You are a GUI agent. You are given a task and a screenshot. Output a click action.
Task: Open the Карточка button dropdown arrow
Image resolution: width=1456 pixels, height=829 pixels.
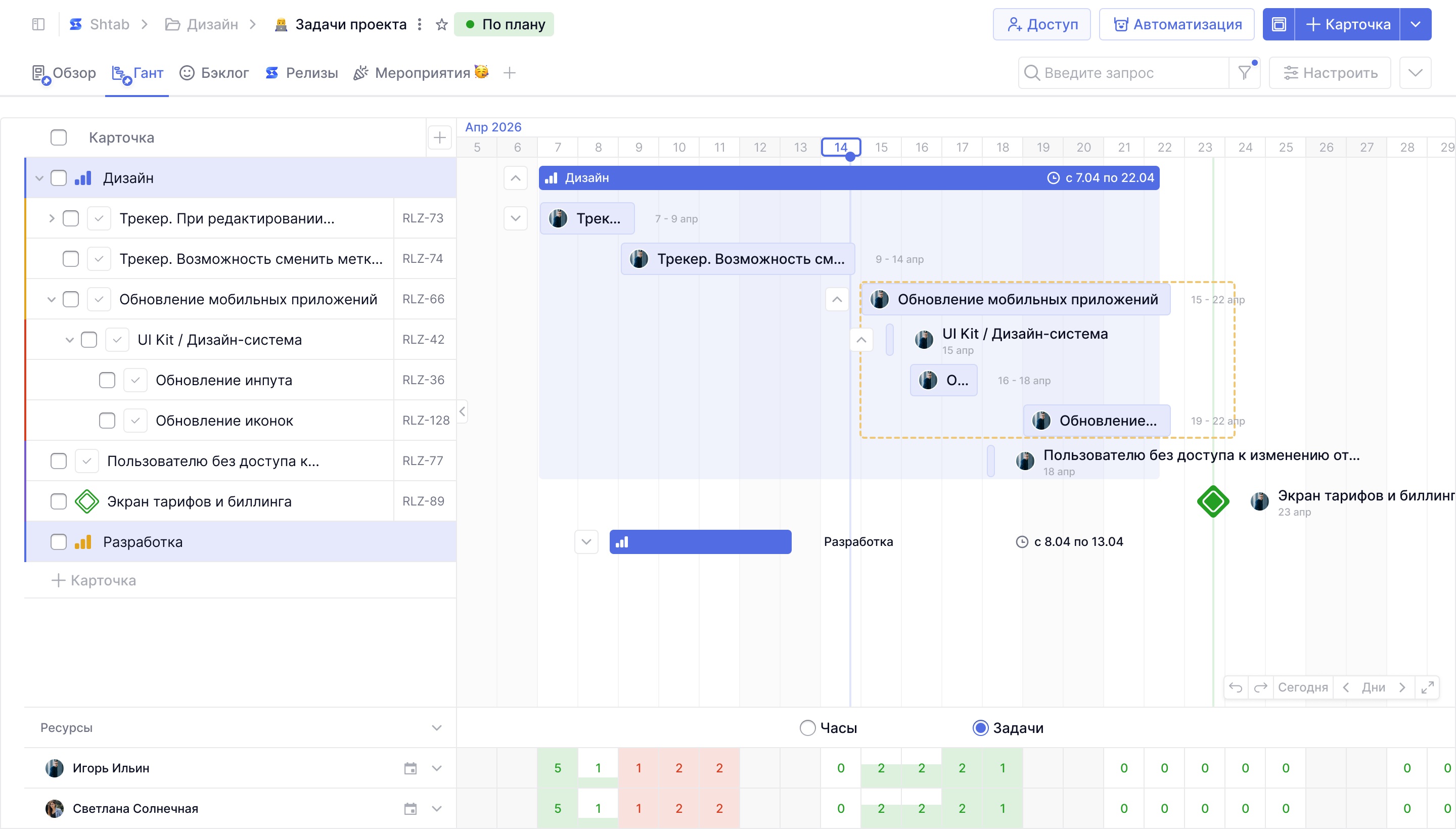pyautogui.click(x=1415, y=24)
